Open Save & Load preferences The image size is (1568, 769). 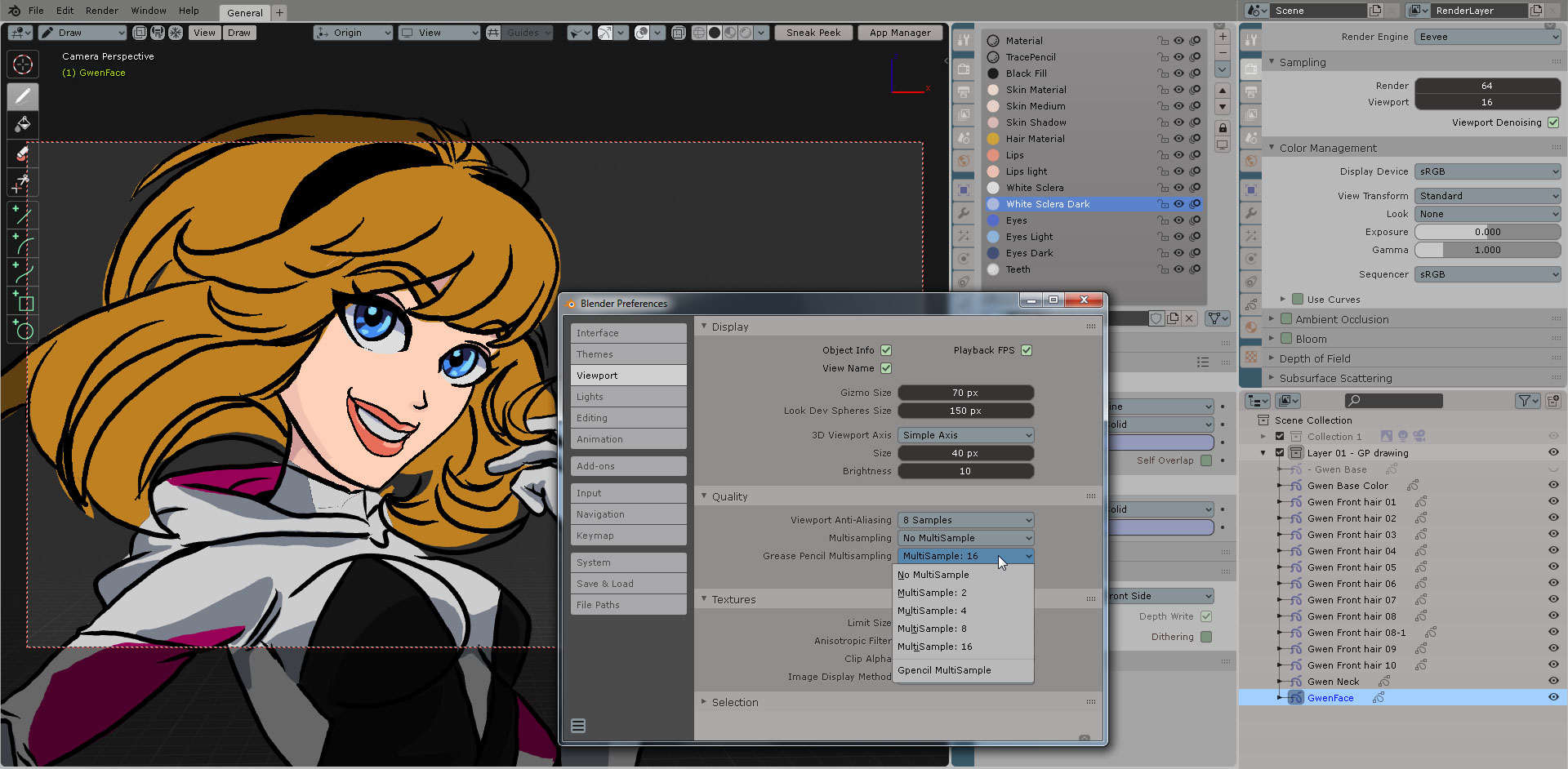click(x=628, y=584)
